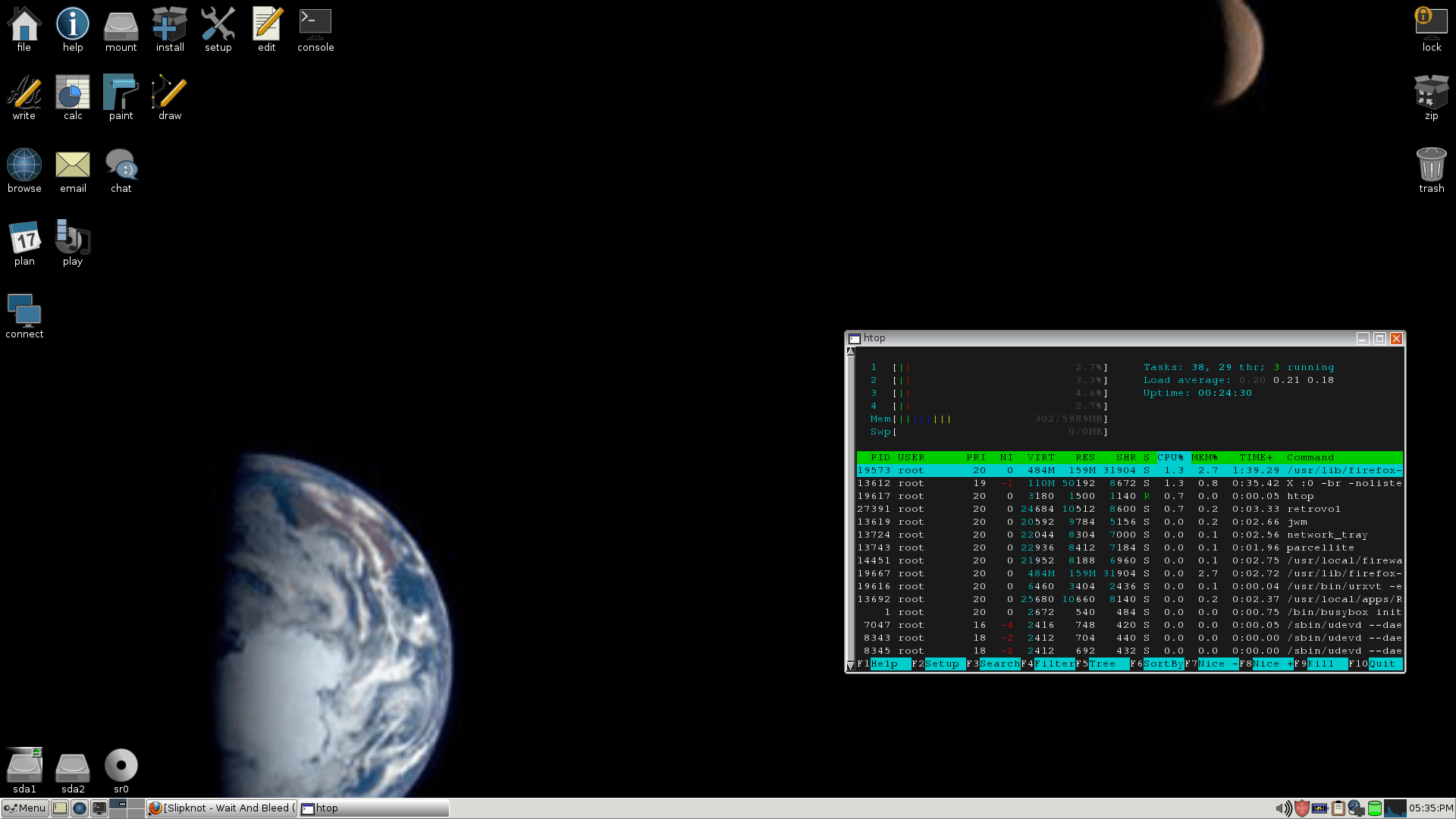Launch the paint desktop icon
The image size is (1456, 819).
(121, 99)
